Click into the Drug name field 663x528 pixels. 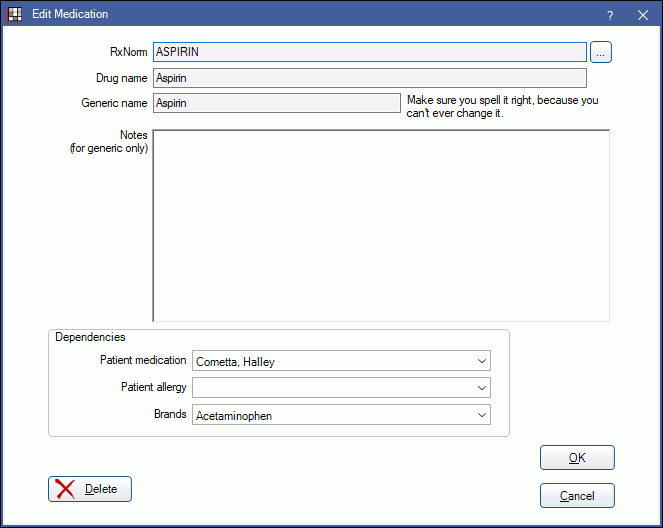(370, 78)
